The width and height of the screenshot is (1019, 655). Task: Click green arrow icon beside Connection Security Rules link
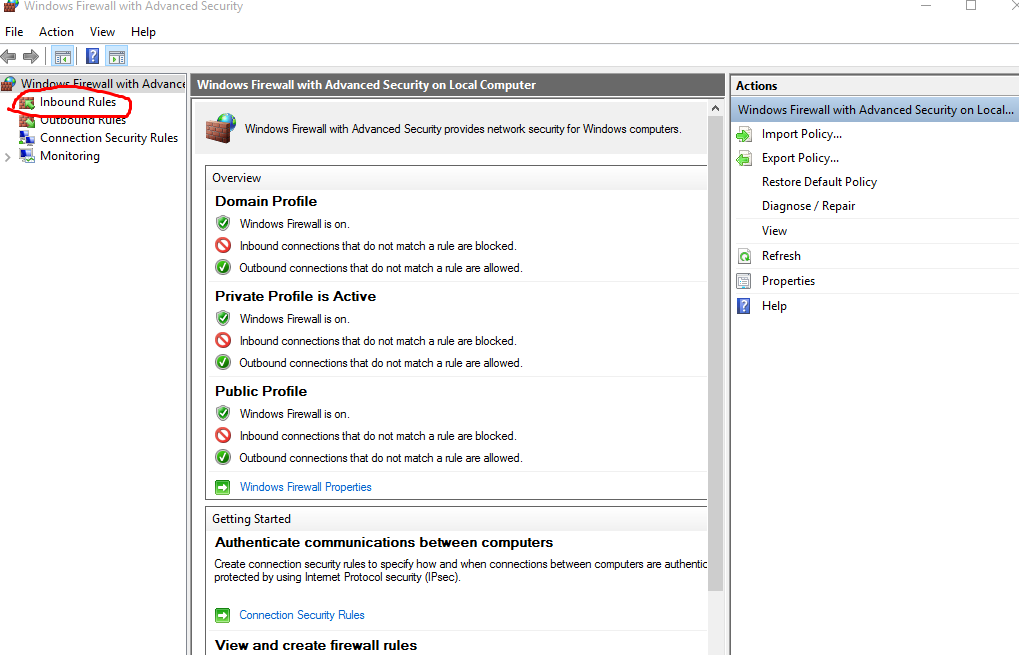coord(222,615)
